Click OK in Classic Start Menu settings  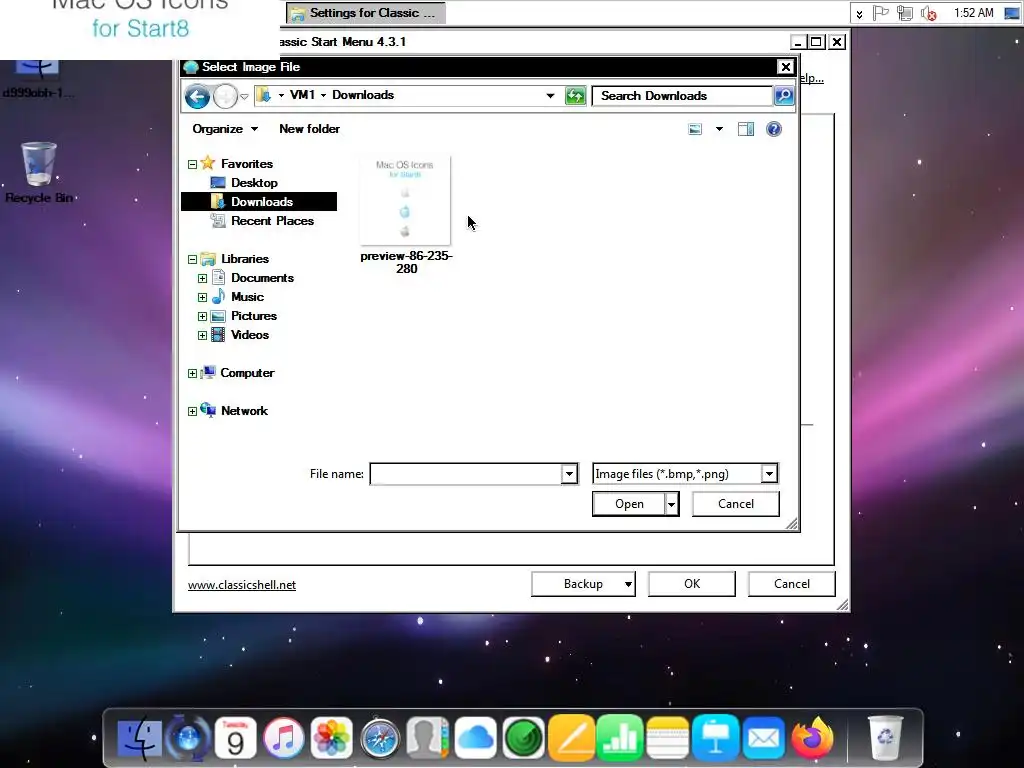(692, 584)
